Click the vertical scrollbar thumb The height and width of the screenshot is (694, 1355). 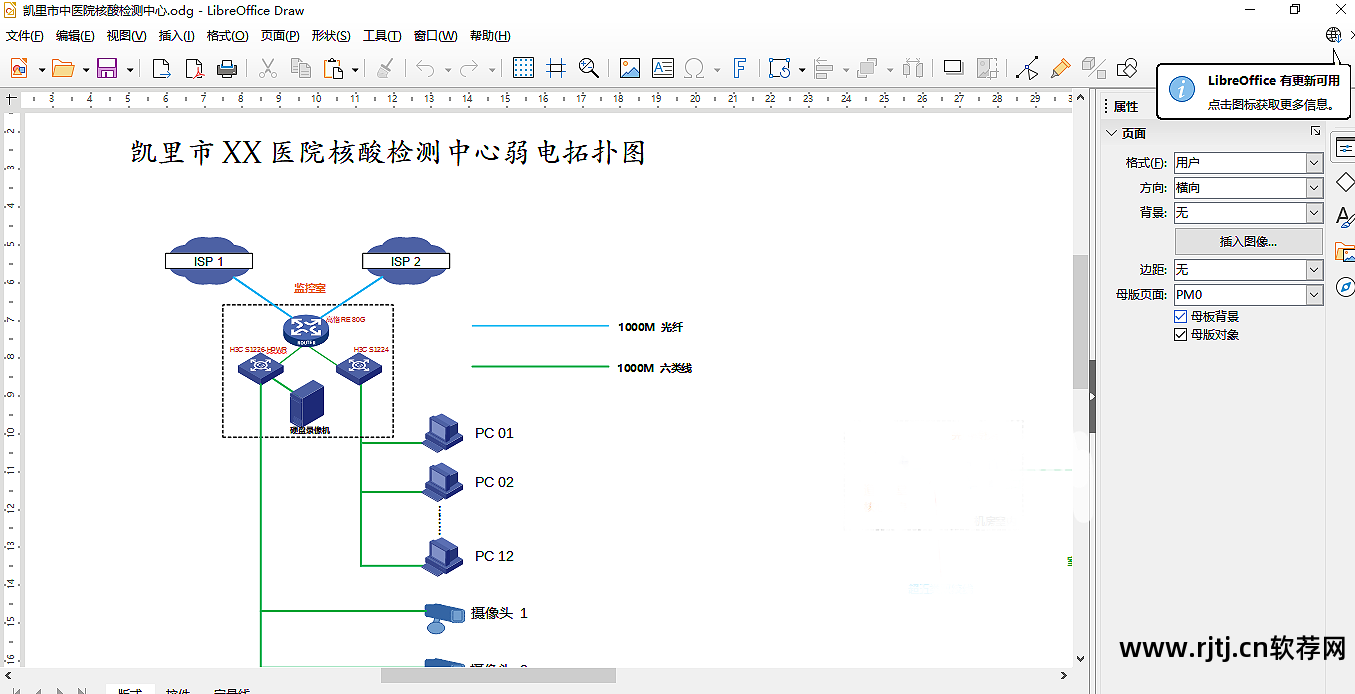1079,320
